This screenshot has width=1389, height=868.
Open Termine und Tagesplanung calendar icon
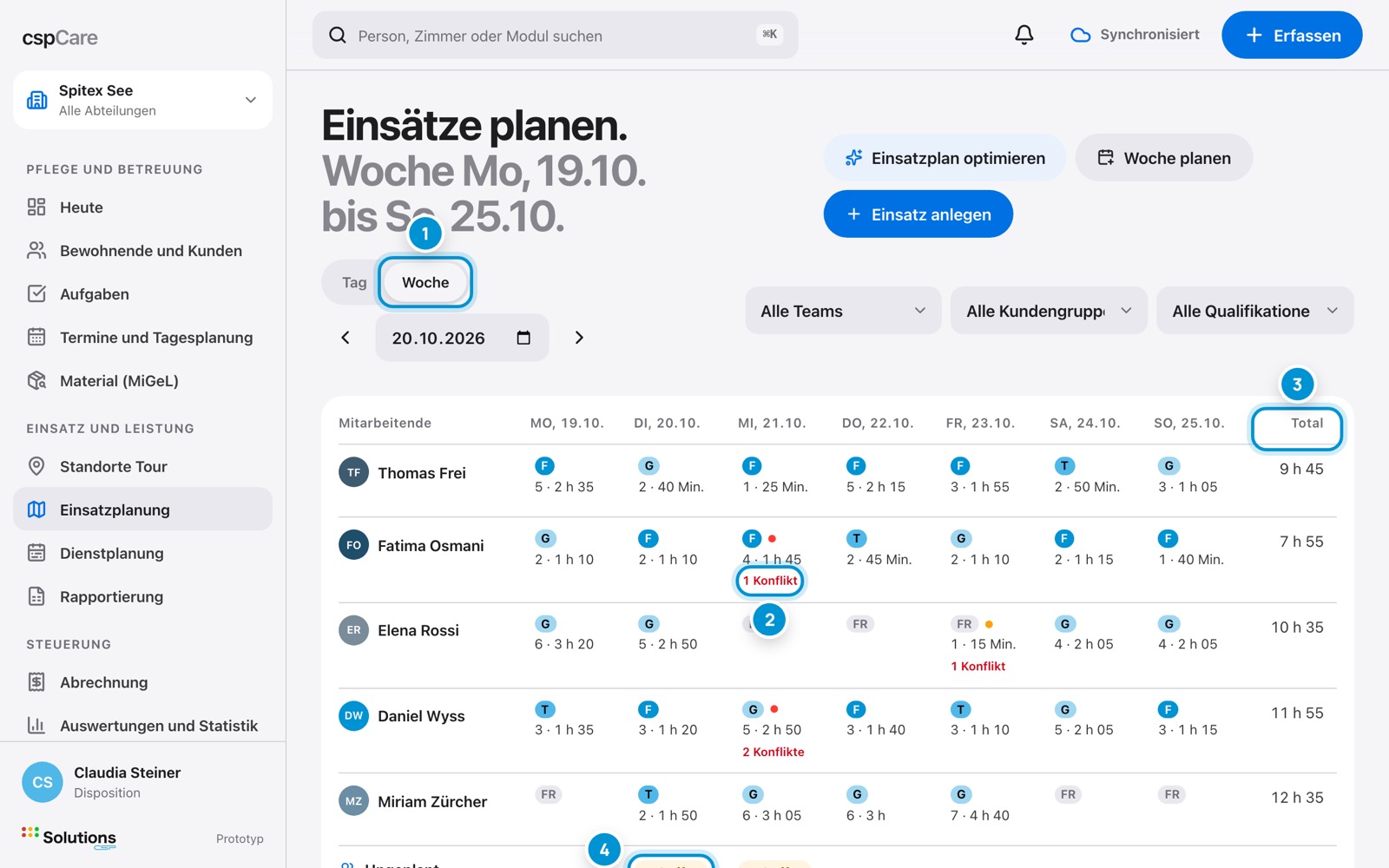[36, 337]
